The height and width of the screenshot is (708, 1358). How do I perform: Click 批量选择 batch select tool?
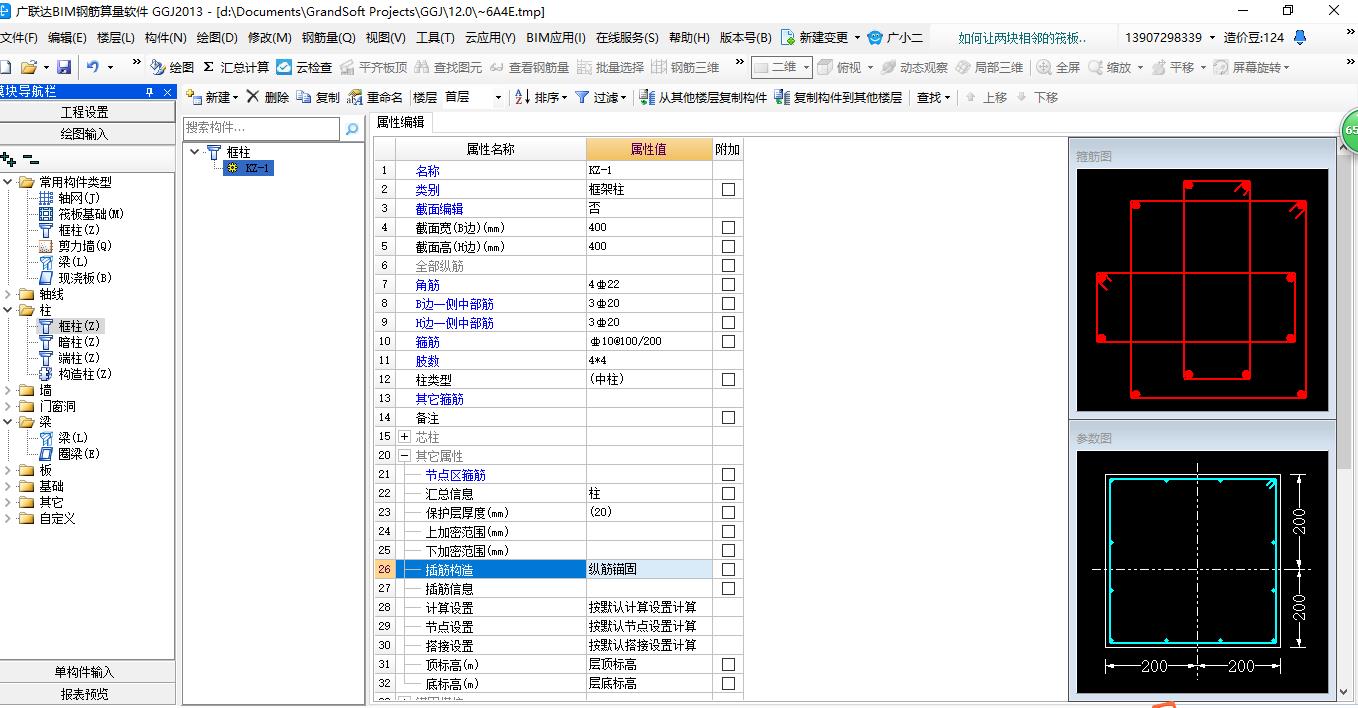[610, 67]
